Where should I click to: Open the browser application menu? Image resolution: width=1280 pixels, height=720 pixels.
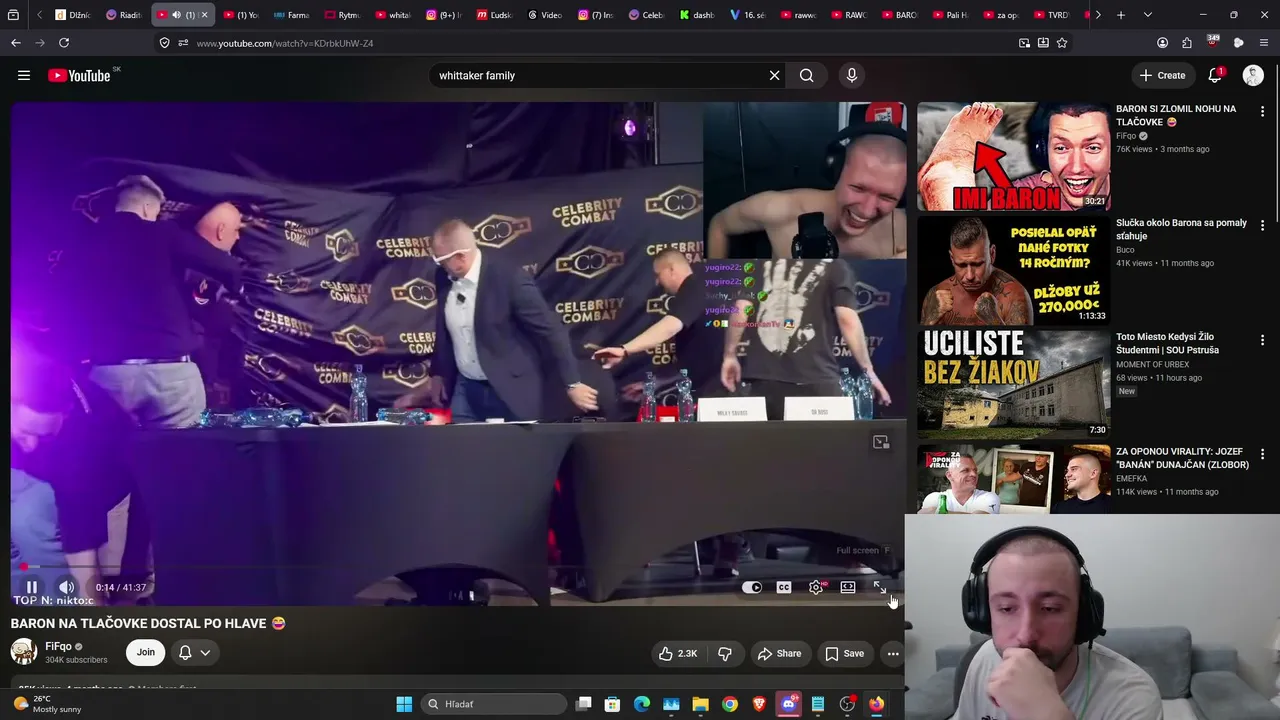tap(1264, 43)
